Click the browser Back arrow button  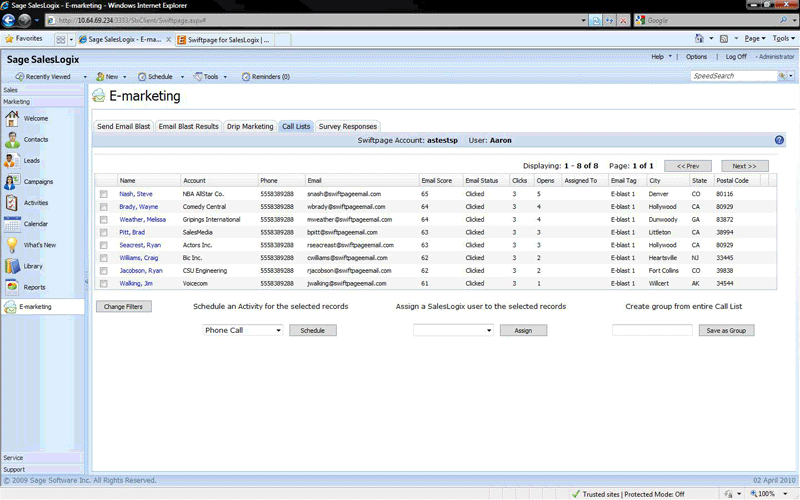pos(9,20)
